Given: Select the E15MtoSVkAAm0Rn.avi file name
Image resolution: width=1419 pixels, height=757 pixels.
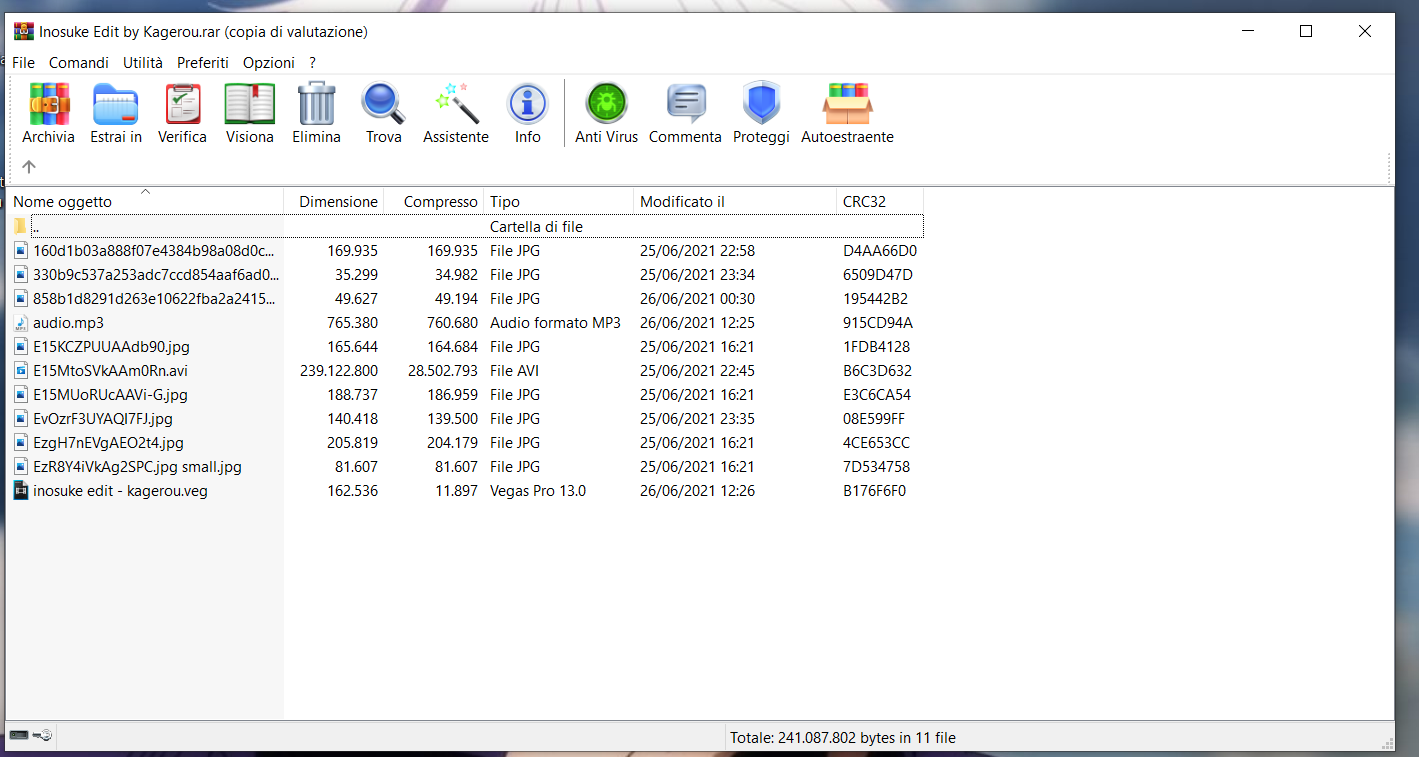Looking at the screenshot, I should point(110,371).
